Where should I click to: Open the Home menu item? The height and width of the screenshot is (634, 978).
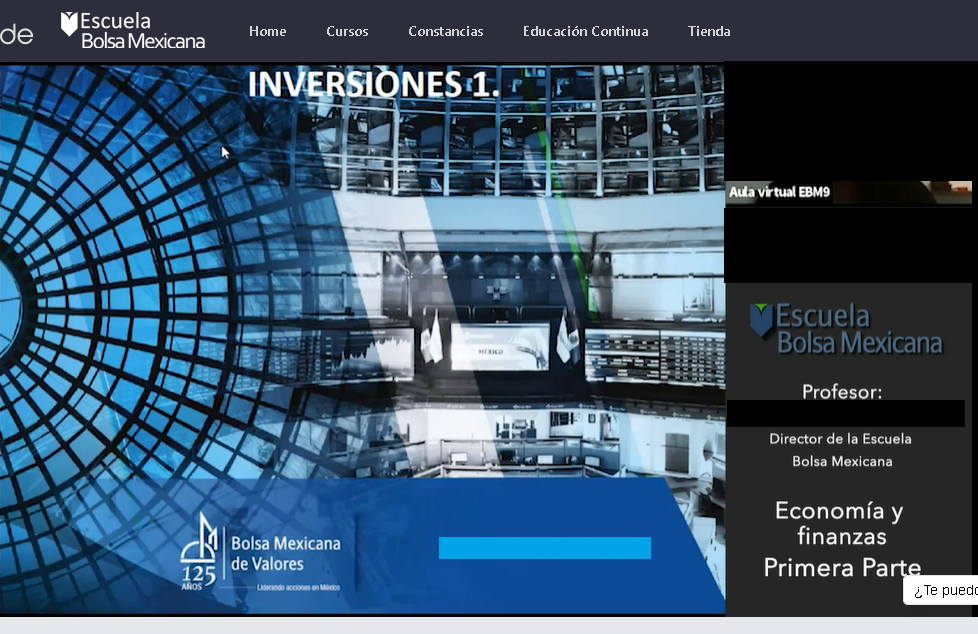(268, 31)
